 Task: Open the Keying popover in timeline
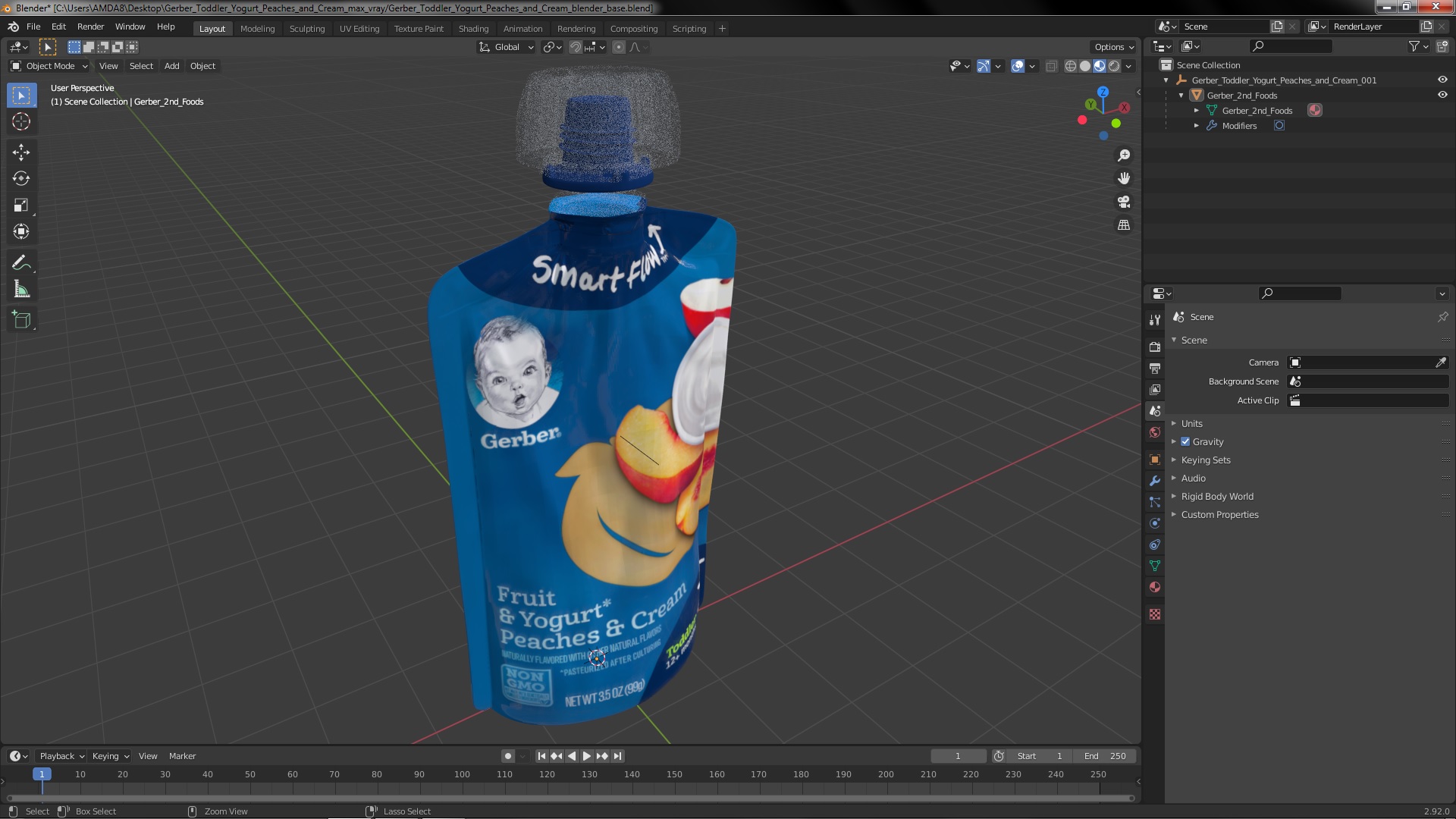point(111,756)
